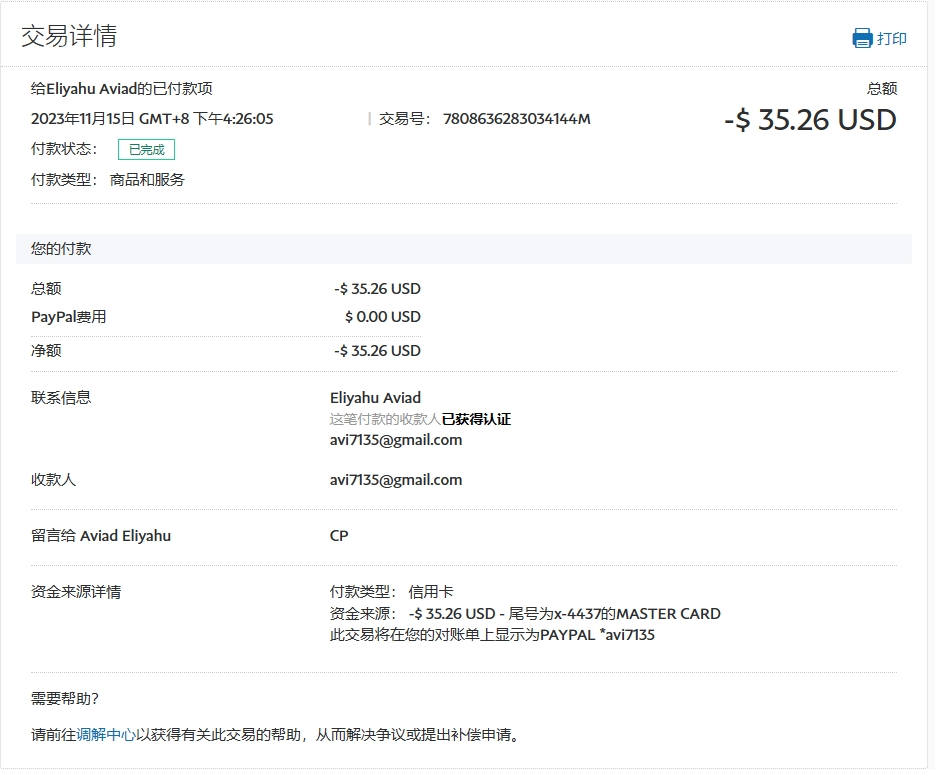Open the 调解中心 resolution center link
The height and width of the screenshot is (770, 935).
(x=106, y=735)
